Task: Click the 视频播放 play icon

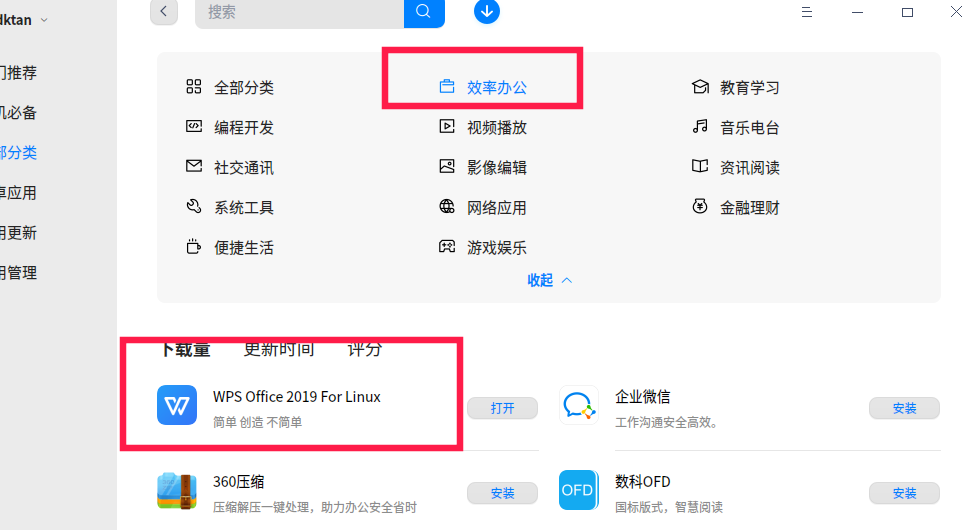Action: pos(447,126)
